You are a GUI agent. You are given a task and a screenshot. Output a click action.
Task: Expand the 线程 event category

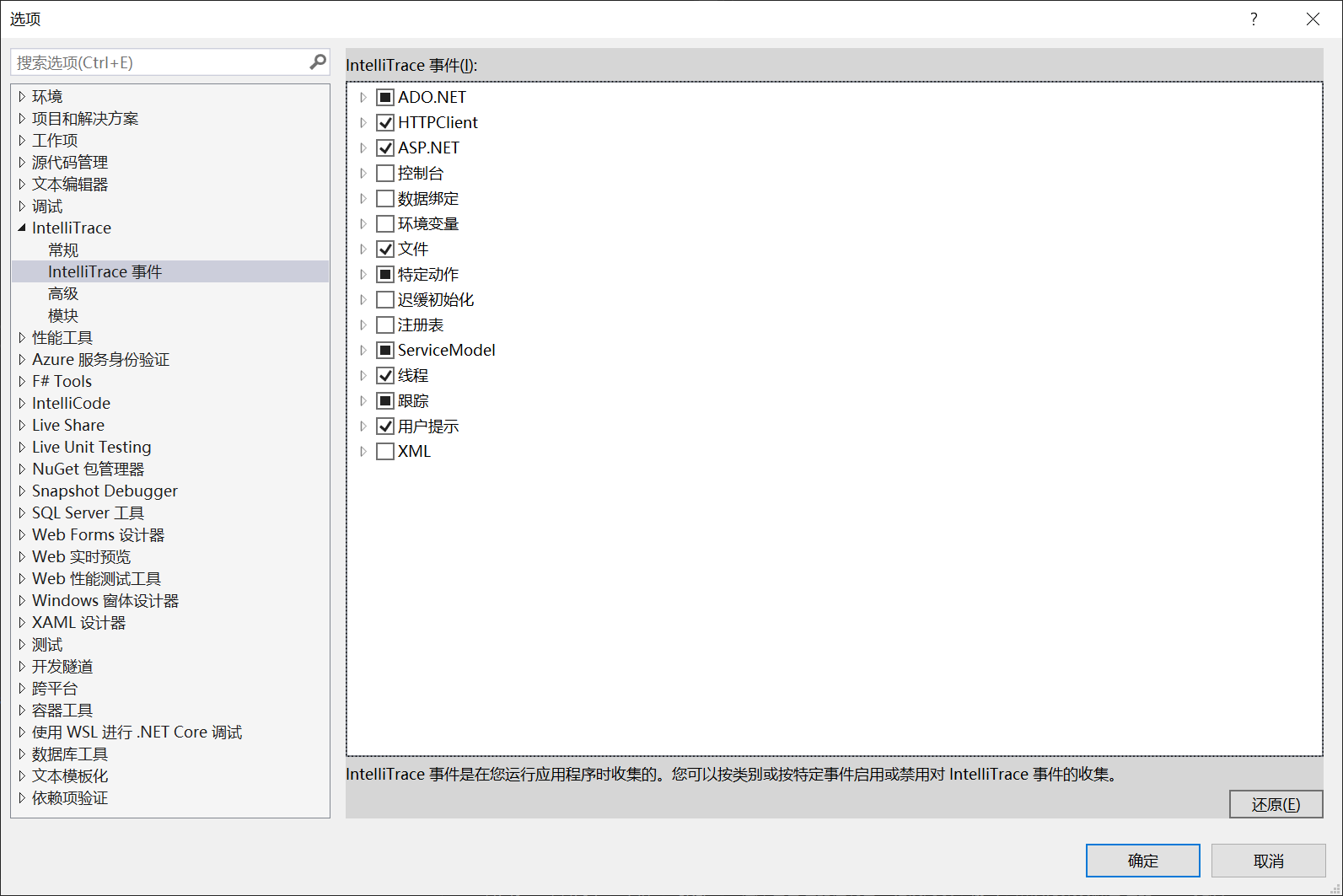pos(363,375)
